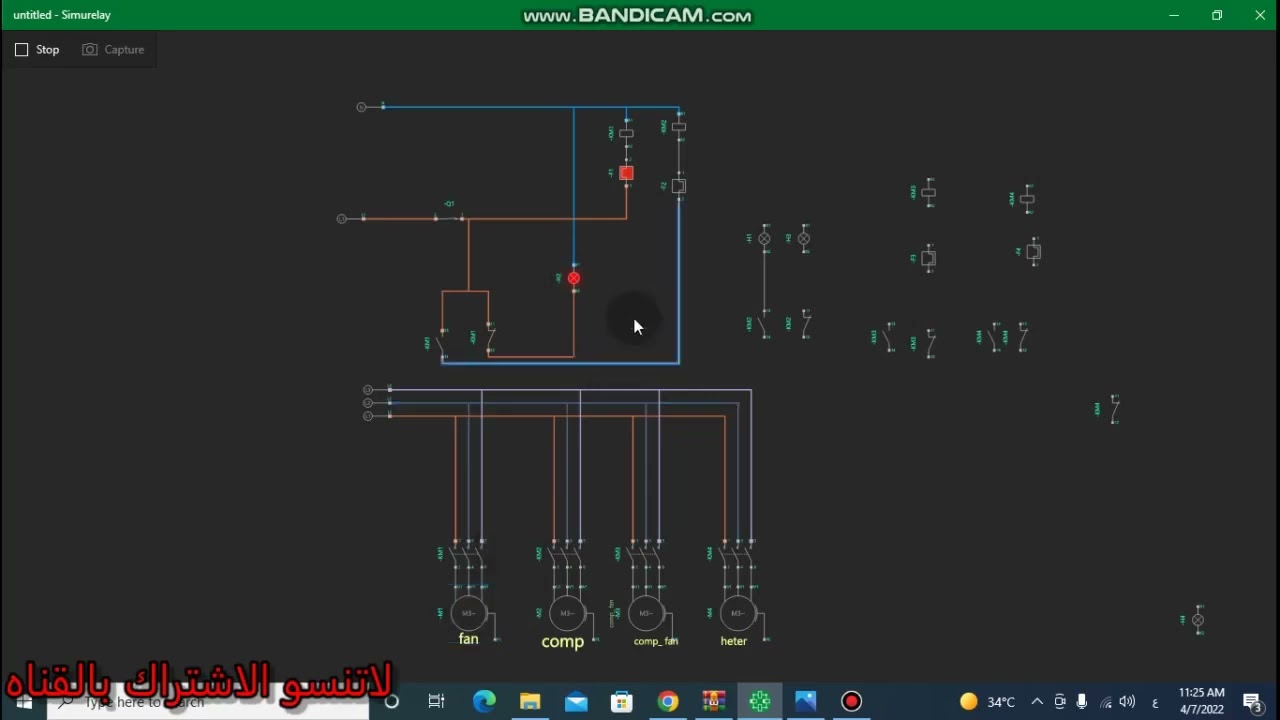Click the isolated lamp at bottom right

(x=1198, y=621)
